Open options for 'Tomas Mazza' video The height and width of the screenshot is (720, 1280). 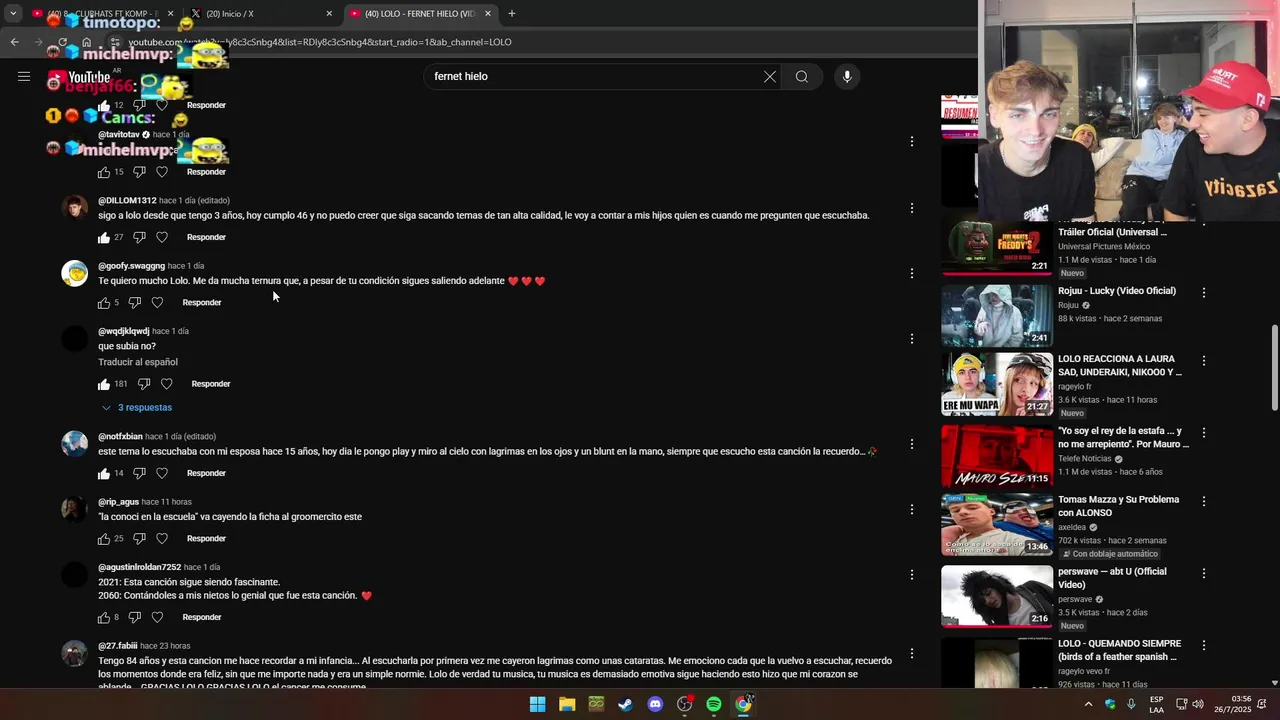(1204, 501)
